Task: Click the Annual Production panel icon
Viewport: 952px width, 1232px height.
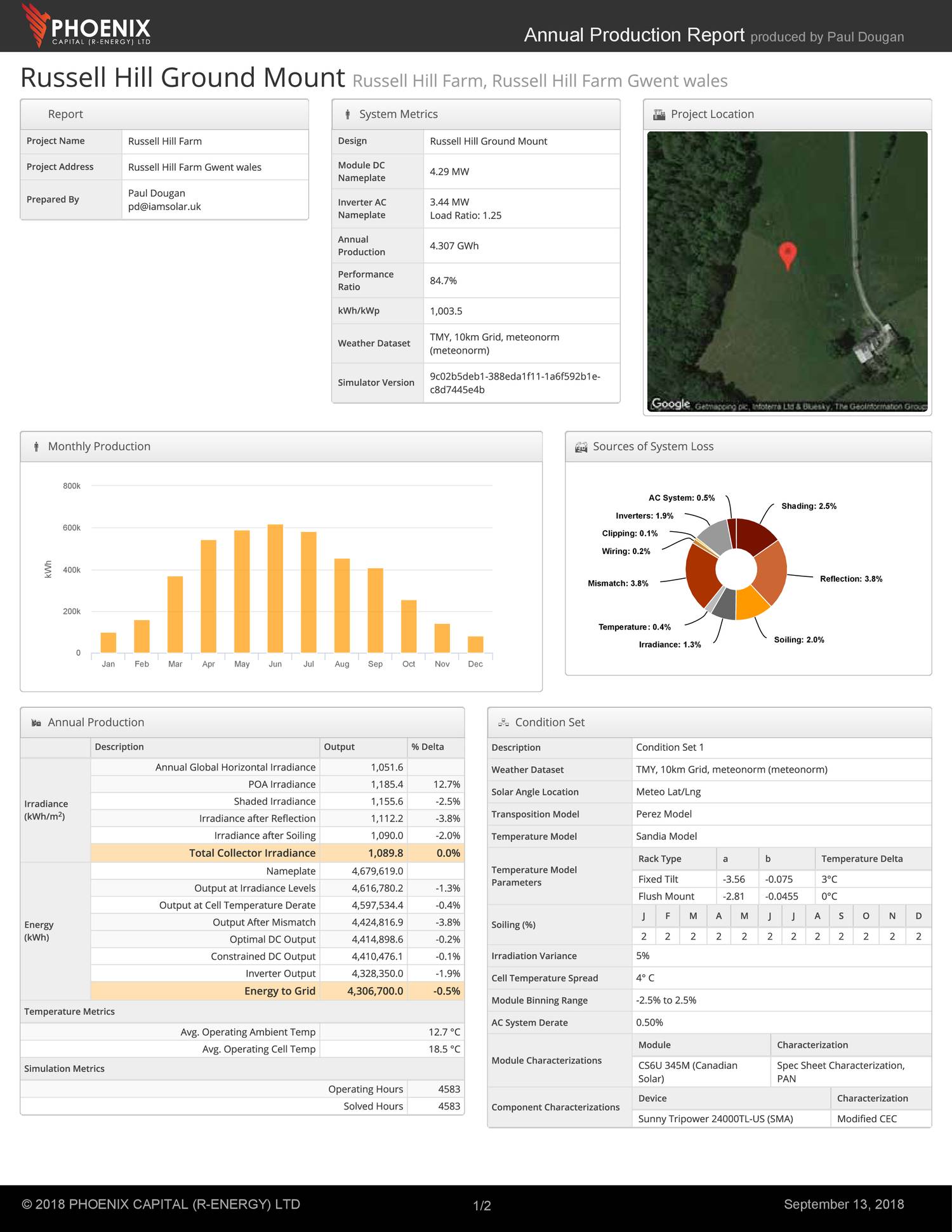Action: point(36,723)
